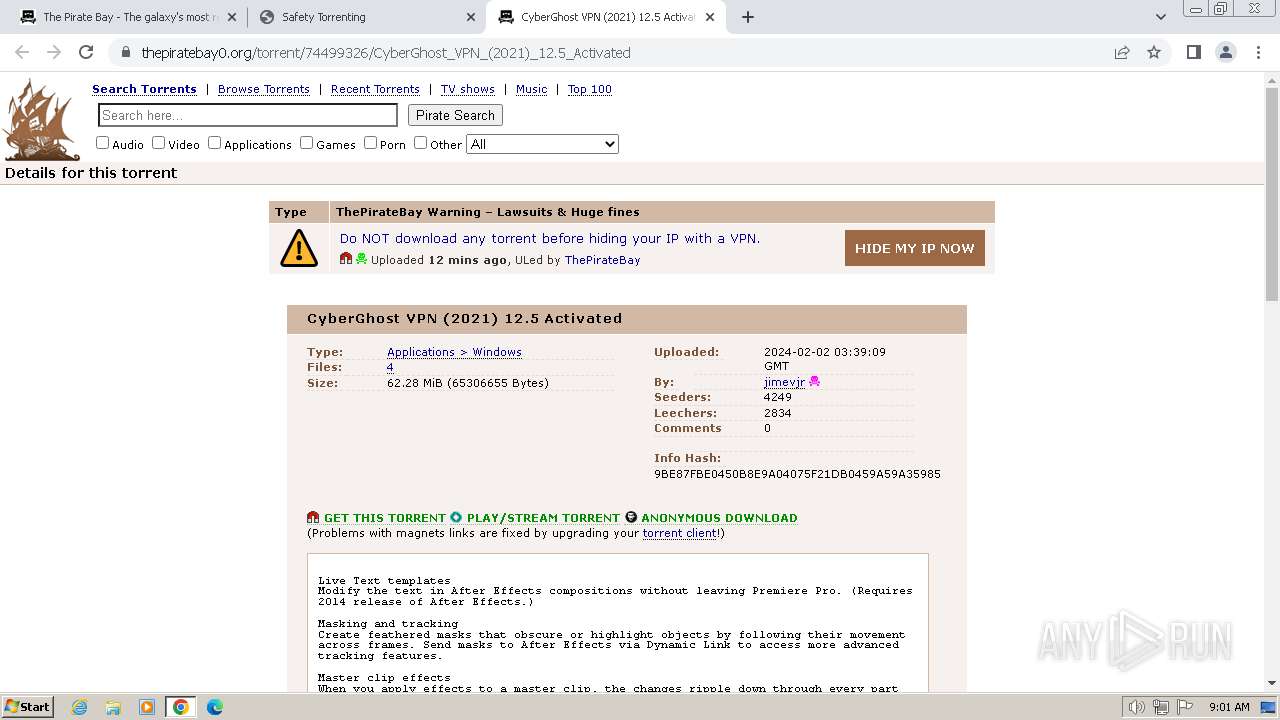Click the browser forward arrow
The image size is (1280, 720).
coord(54,53)
